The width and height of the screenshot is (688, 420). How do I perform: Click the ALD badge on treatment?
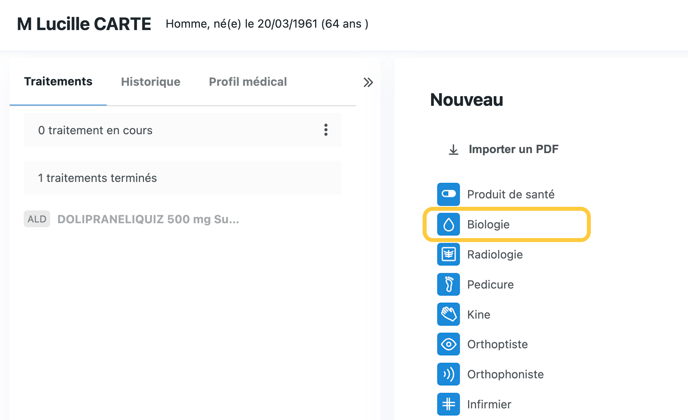point(37,219)
